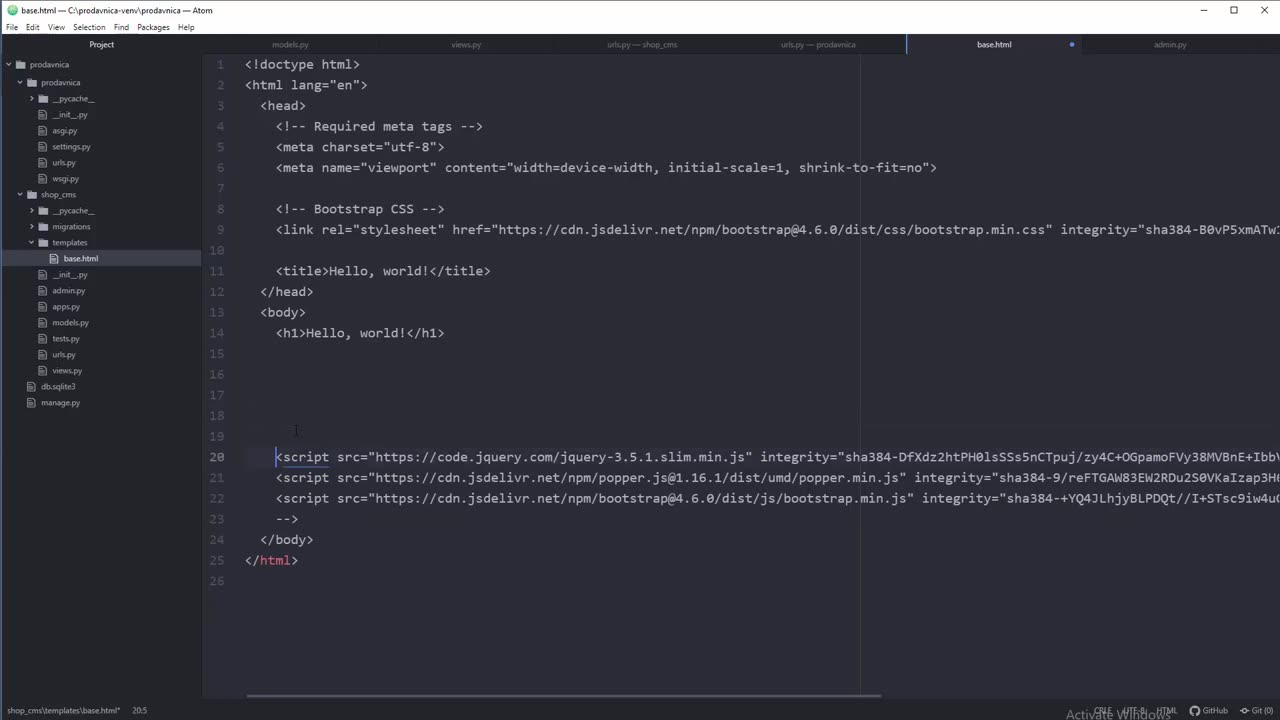Click the db.sqlite3 file icon
Screen dimensions: 1280x720
point(32,387)
